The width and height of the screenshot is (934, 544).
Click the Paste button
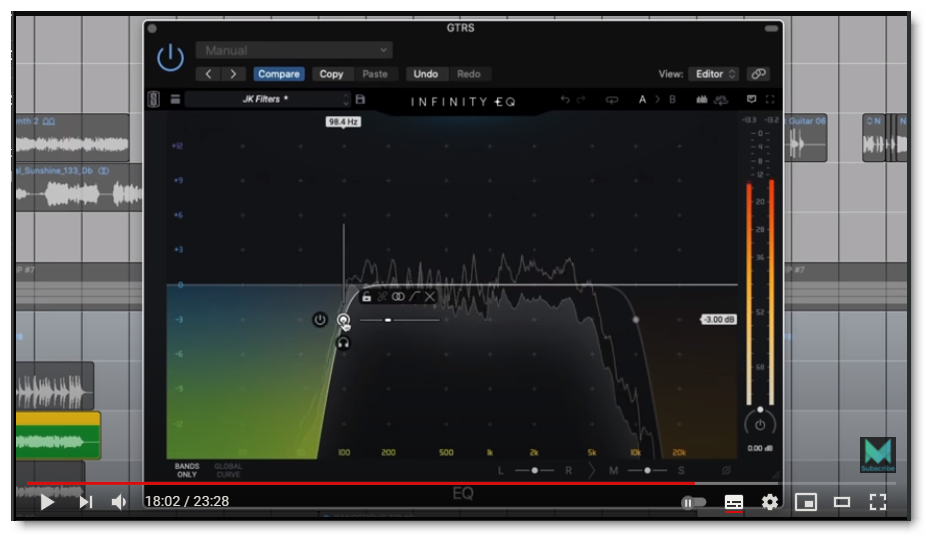(x=375, y=74)
